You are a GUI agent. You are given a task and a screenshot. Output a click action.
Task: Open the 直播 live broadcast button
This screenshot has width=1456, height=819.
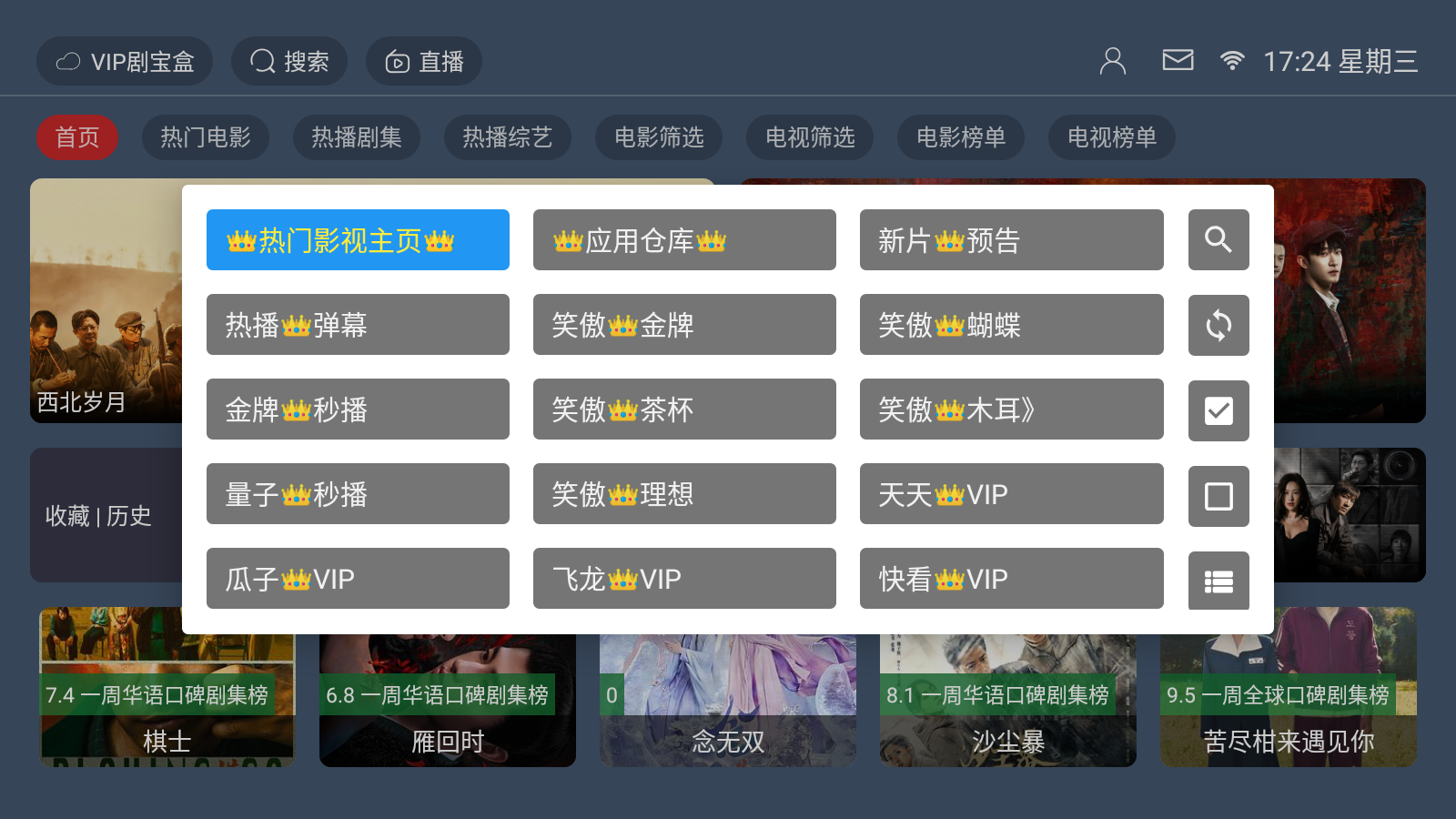(x=424, y=61)
